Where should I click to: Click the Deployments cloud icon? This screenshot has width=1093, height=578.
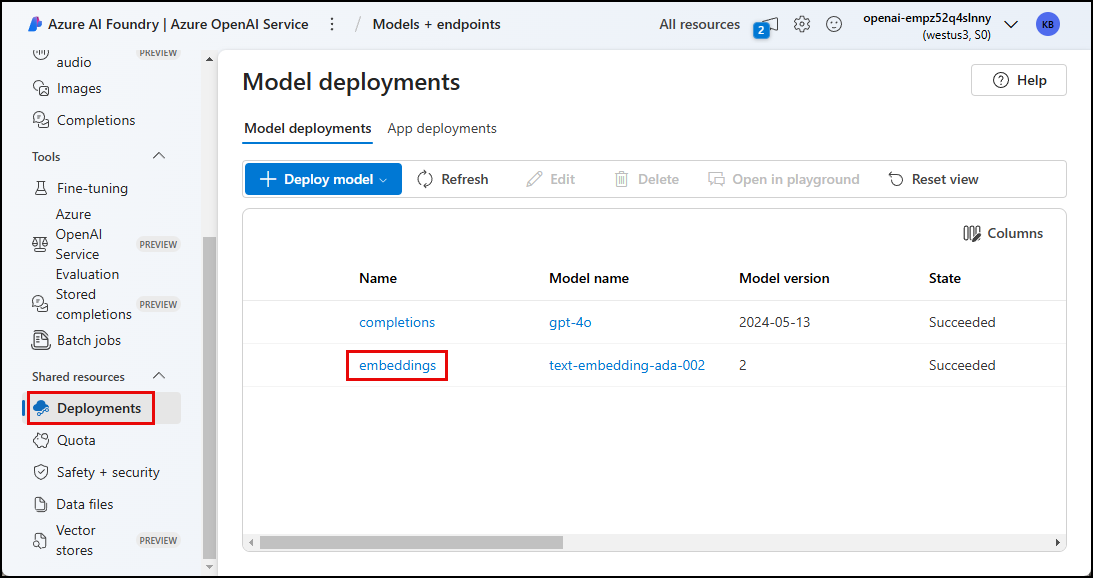(x=41, y=409)
